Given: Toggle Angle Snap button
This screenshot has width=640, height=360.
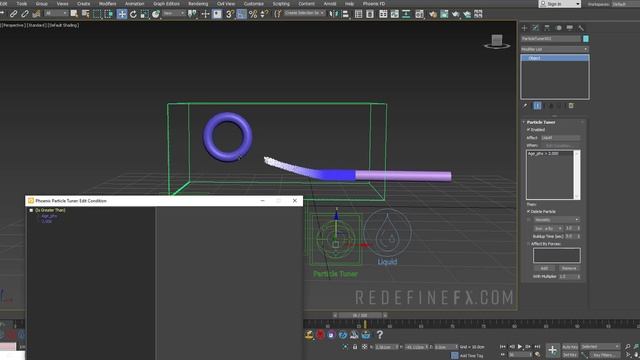Looking at the screenshot, I should (241, 14).
